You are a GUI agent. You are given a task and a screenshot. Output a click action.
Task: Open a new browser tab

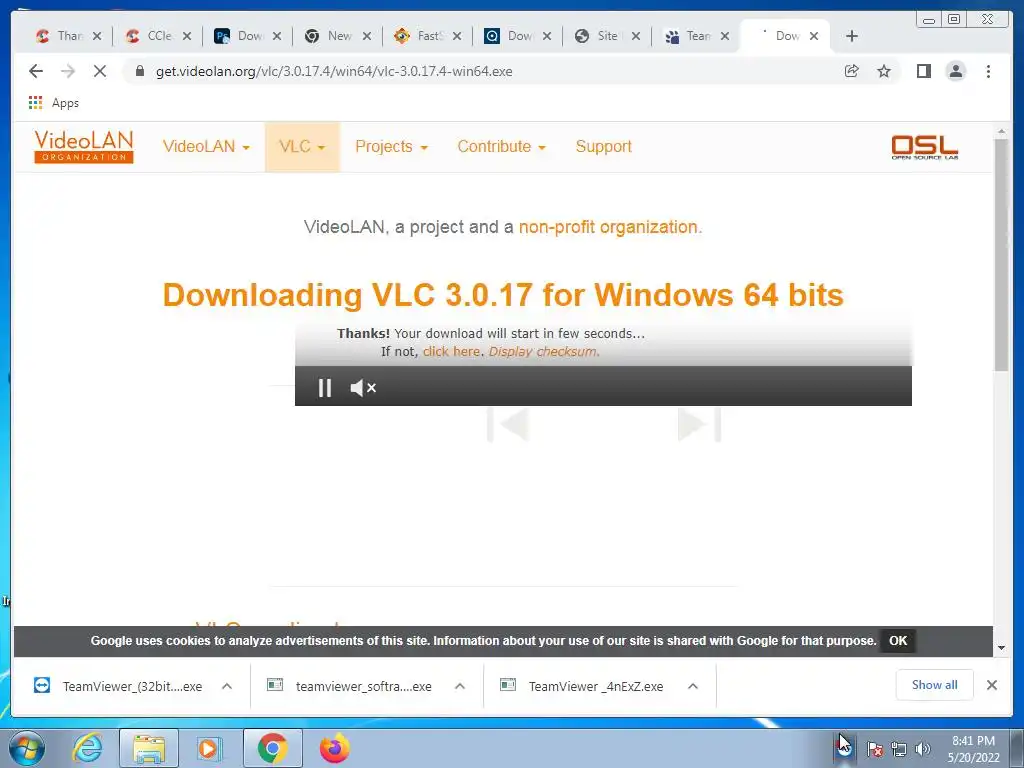point(852,36)
